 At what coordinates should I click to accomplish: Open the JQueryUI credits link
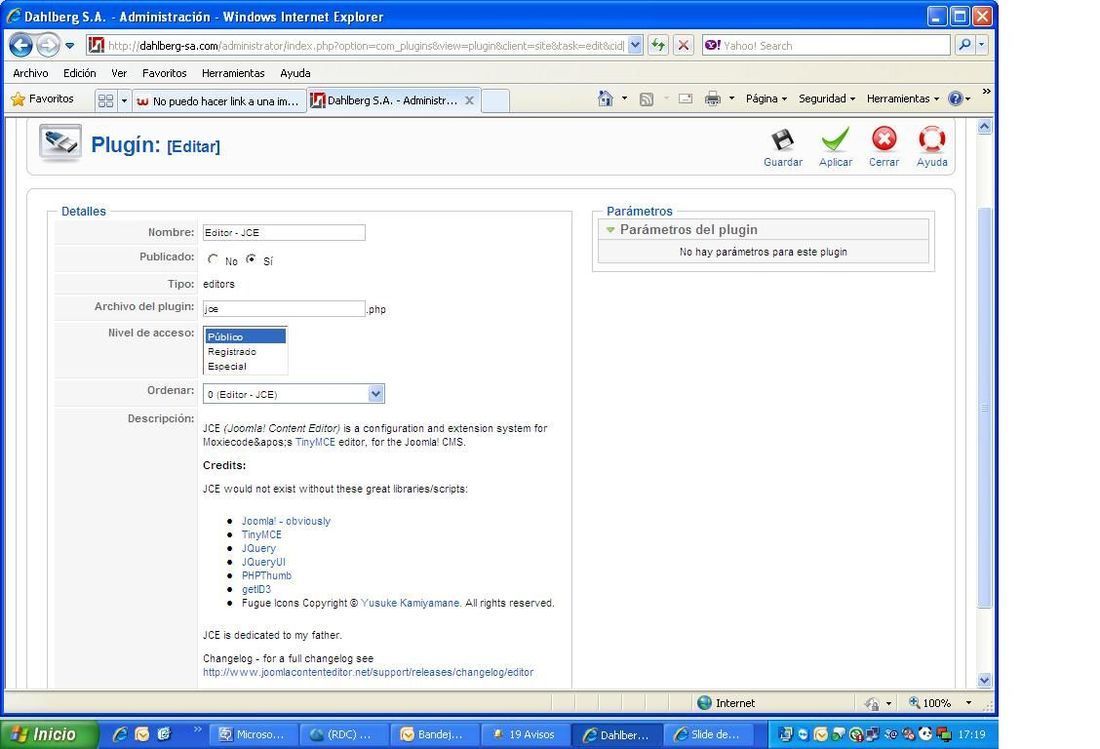(x=263, y=562)
